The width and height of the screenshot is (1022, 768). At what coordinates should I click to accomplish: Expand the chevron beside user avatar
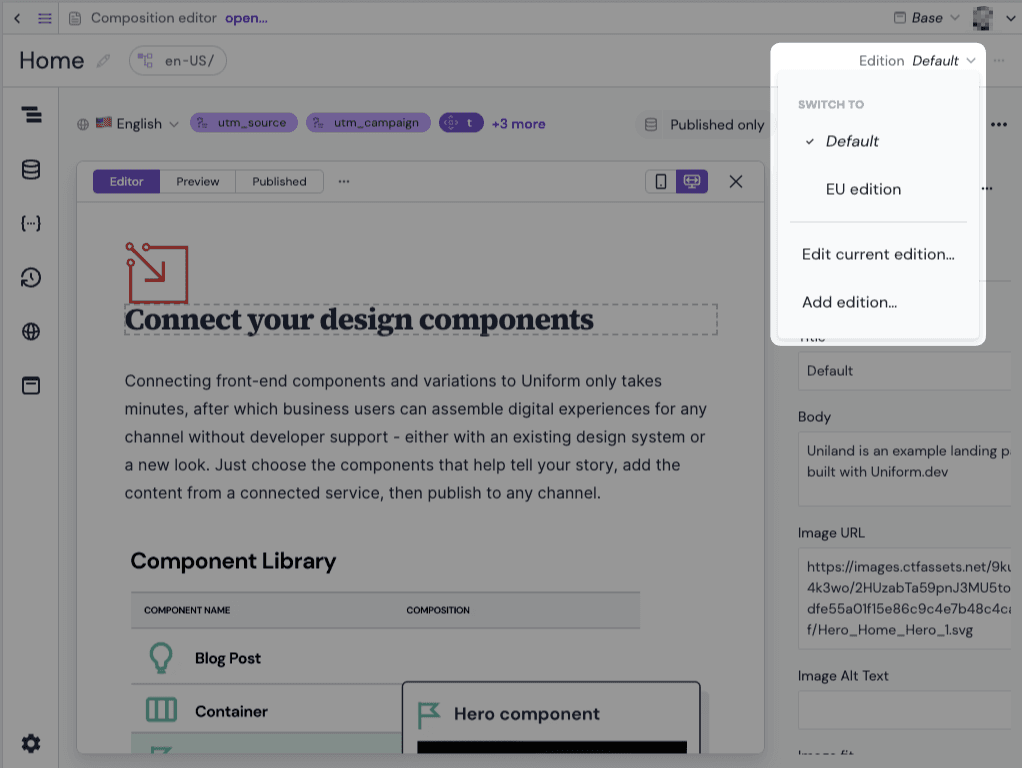pos(1010,18)
